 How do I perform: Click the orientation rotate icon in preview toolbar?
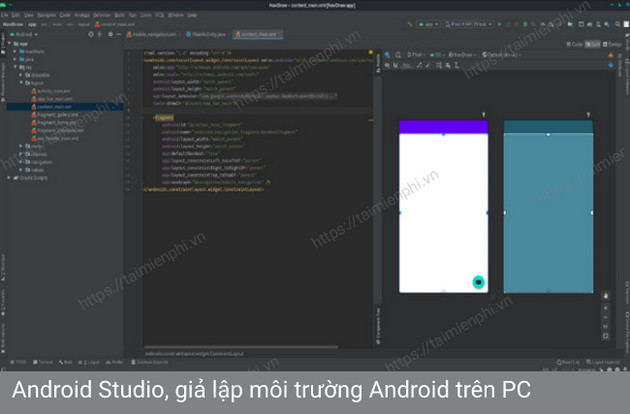click(x=398, y=55)
